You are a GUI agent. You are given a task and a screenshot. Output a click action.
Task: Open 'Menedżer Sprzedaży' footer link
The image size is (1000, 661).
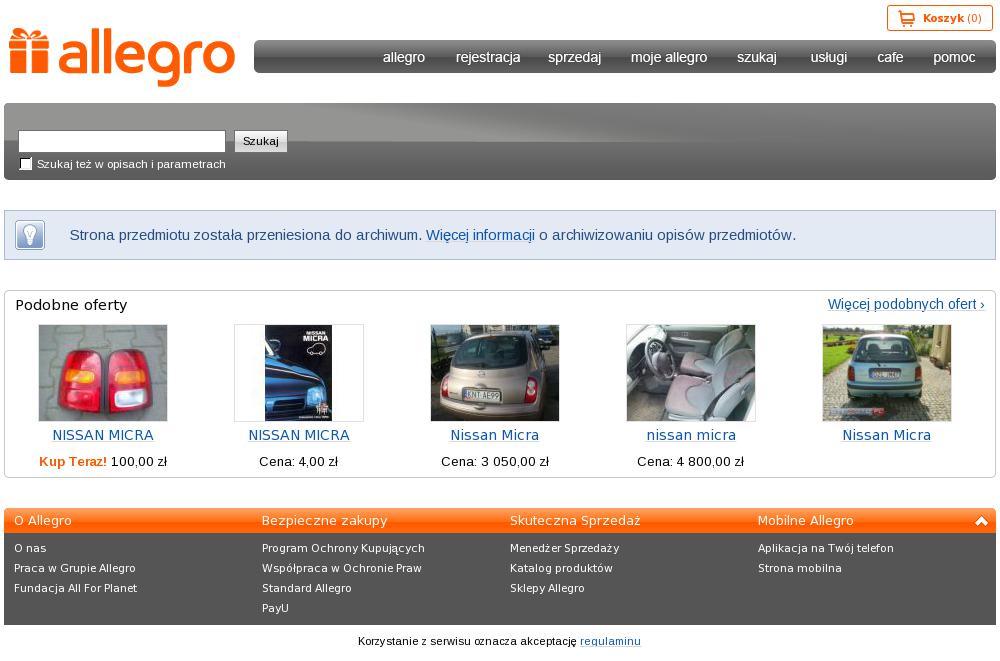coord(564,548)
